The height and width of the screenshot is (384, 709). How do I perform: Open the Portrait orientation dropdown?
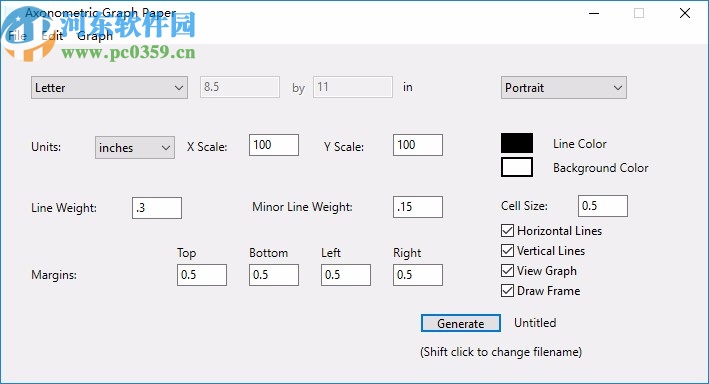click(563, 87)
